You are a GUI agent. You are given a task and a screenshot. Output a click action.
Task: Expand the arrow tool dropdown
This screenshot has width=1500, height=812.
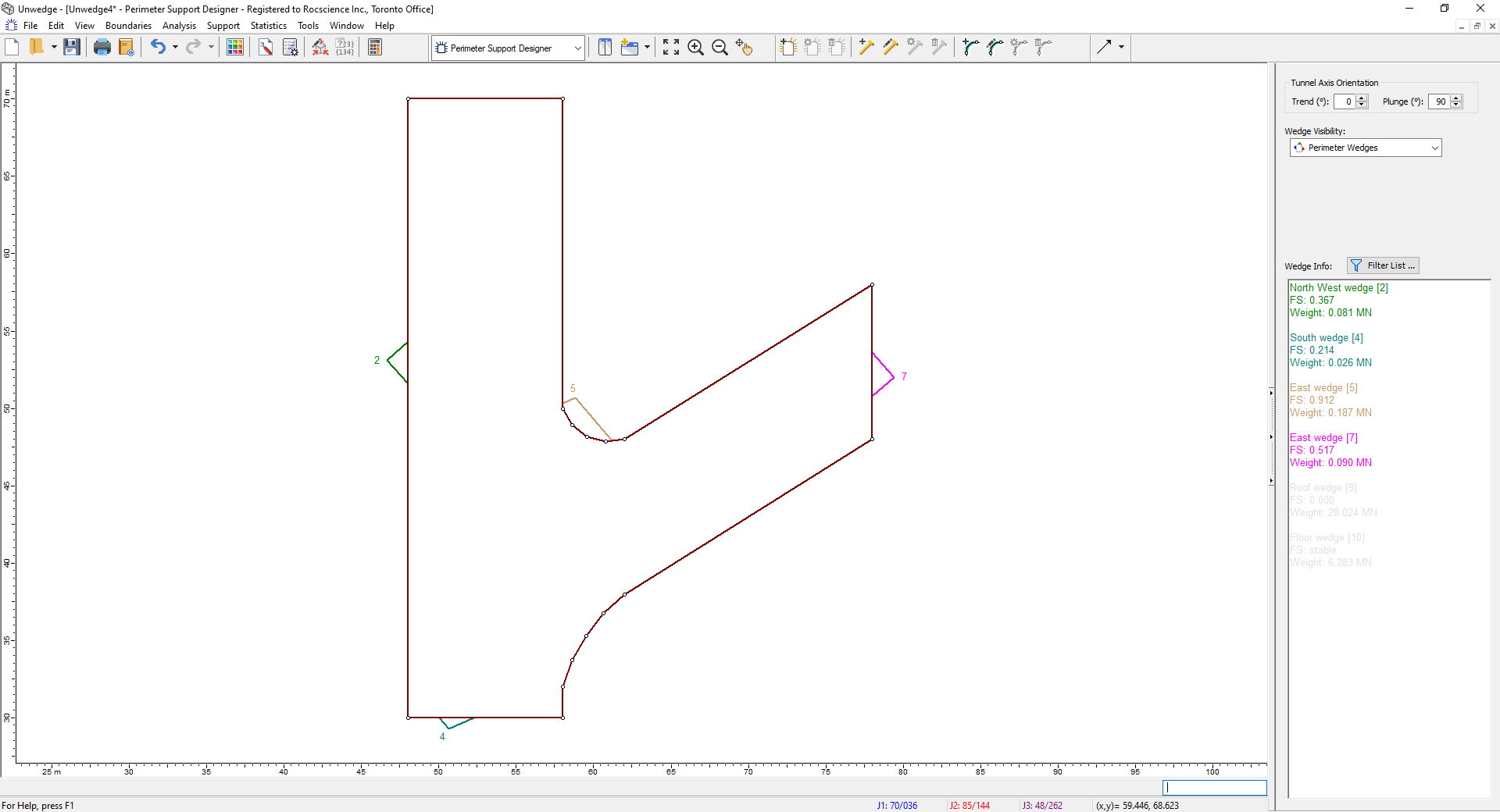1121,48
